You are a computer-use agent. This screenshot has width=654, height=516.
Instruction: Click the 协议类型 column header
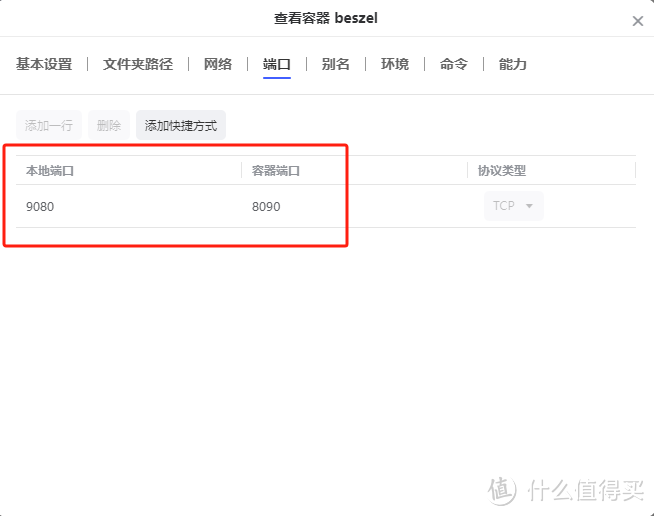pyautogui.click(x=502, y=171)
